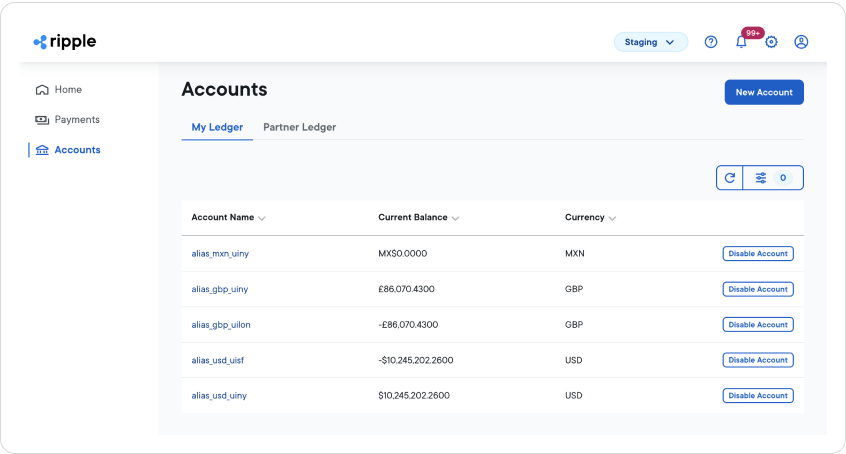
Task: Open notifications bell icon
Action: [x=741, y=42]
